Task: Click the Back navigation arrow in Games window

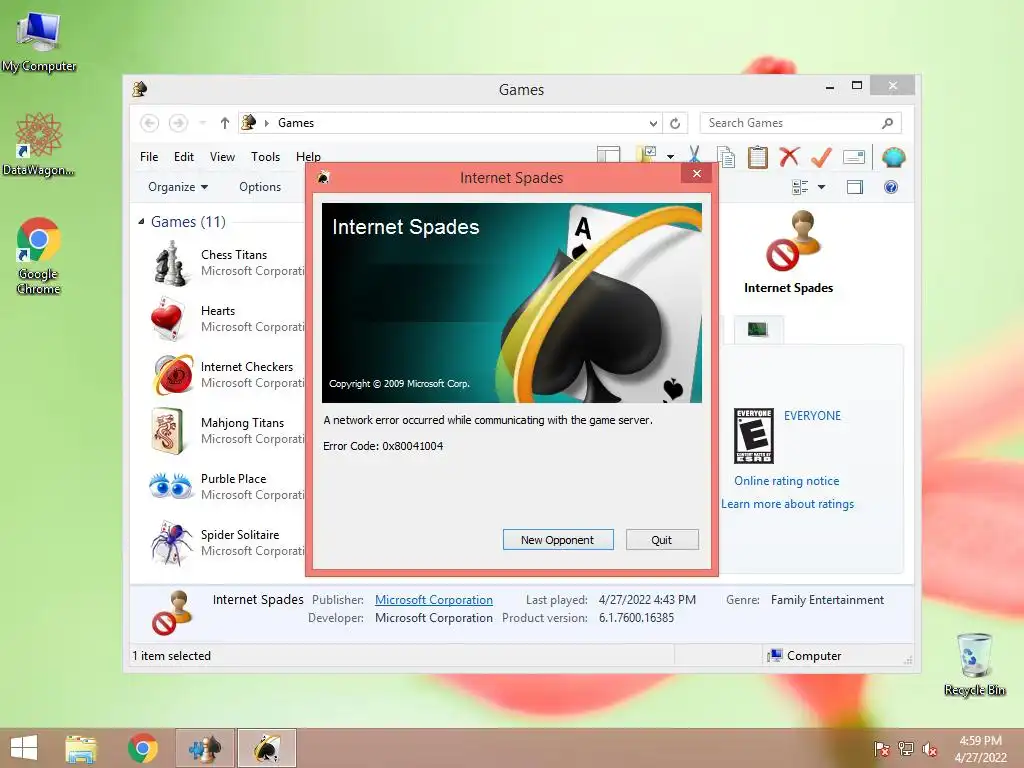Action: 150,123
